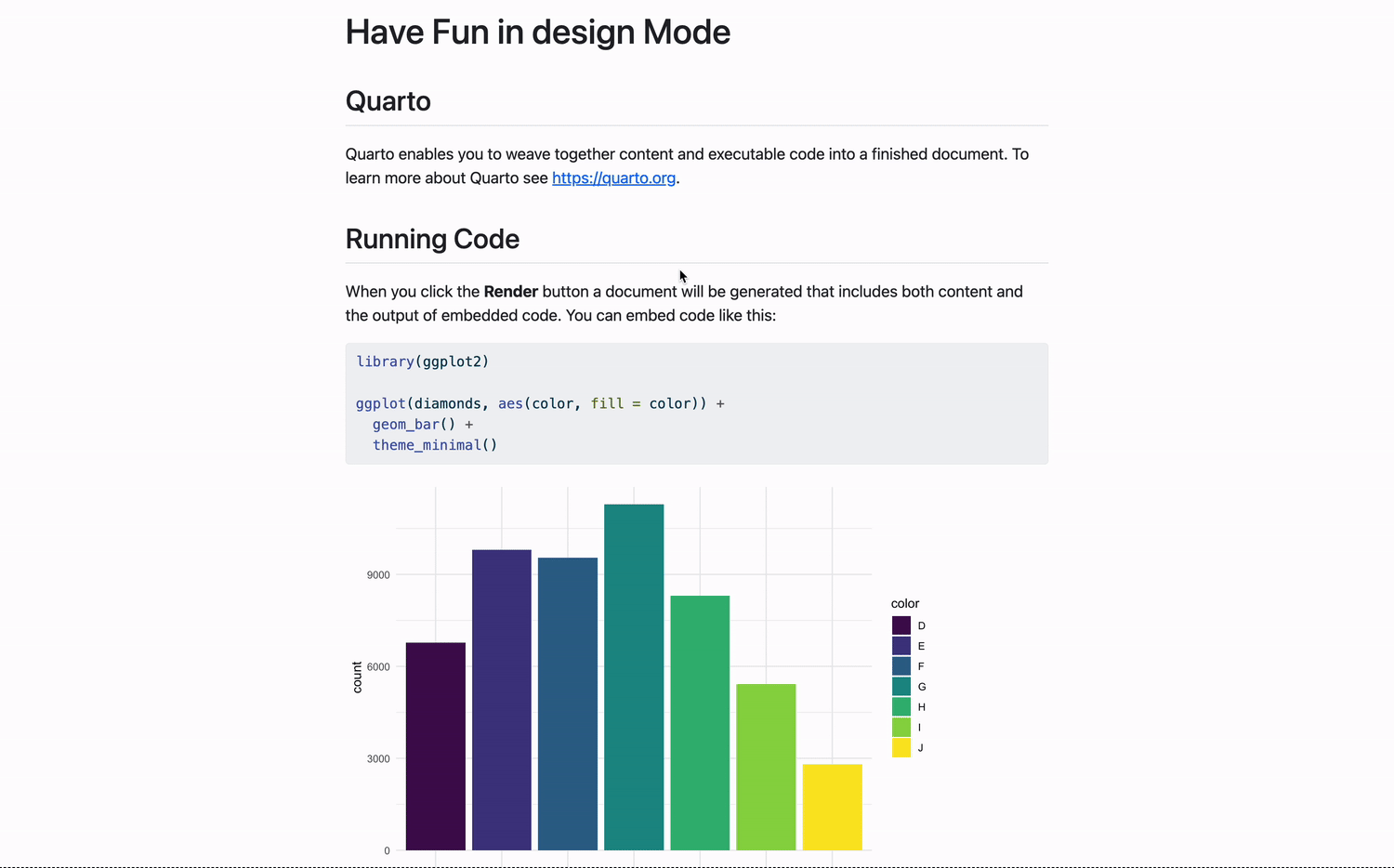Click the theme_minimal() code line
1394x868 pixels.
point(435,445)
